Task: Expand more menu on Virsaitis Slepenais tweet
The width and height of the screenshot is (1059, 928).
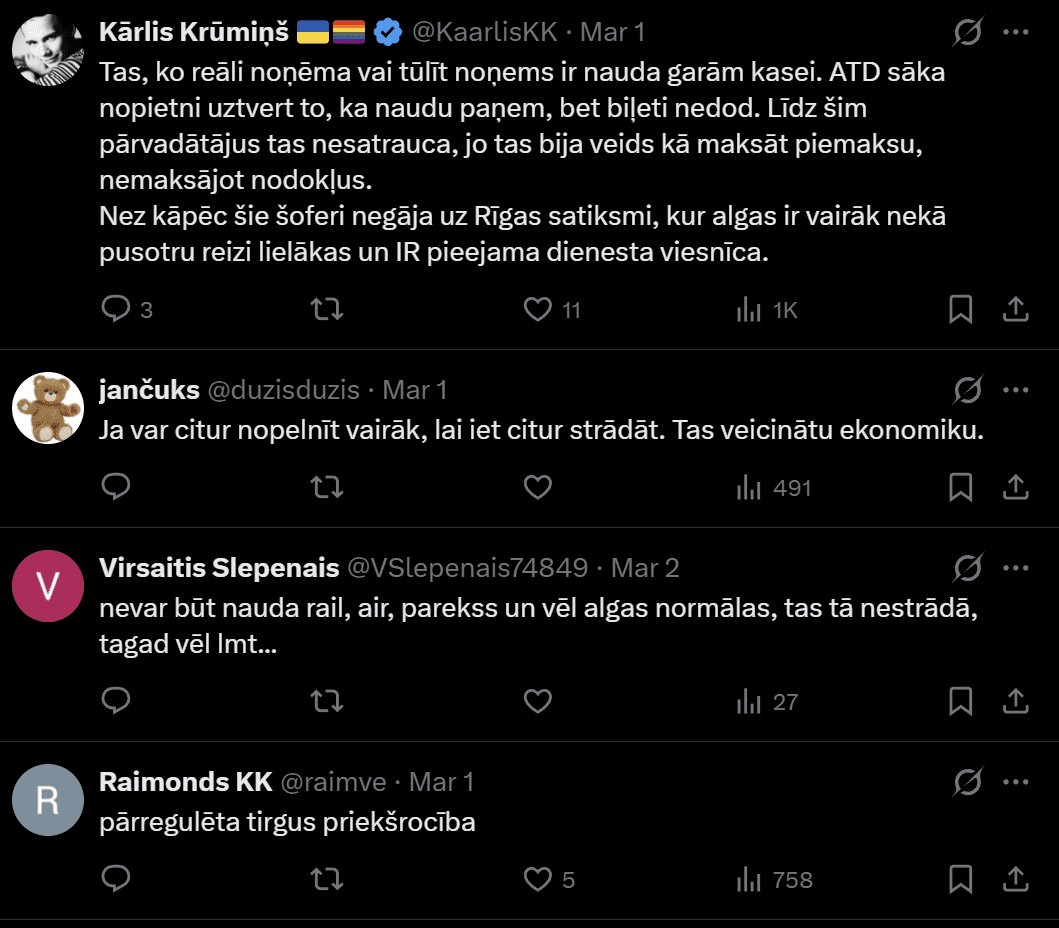Action: [x=1015, y=568]
